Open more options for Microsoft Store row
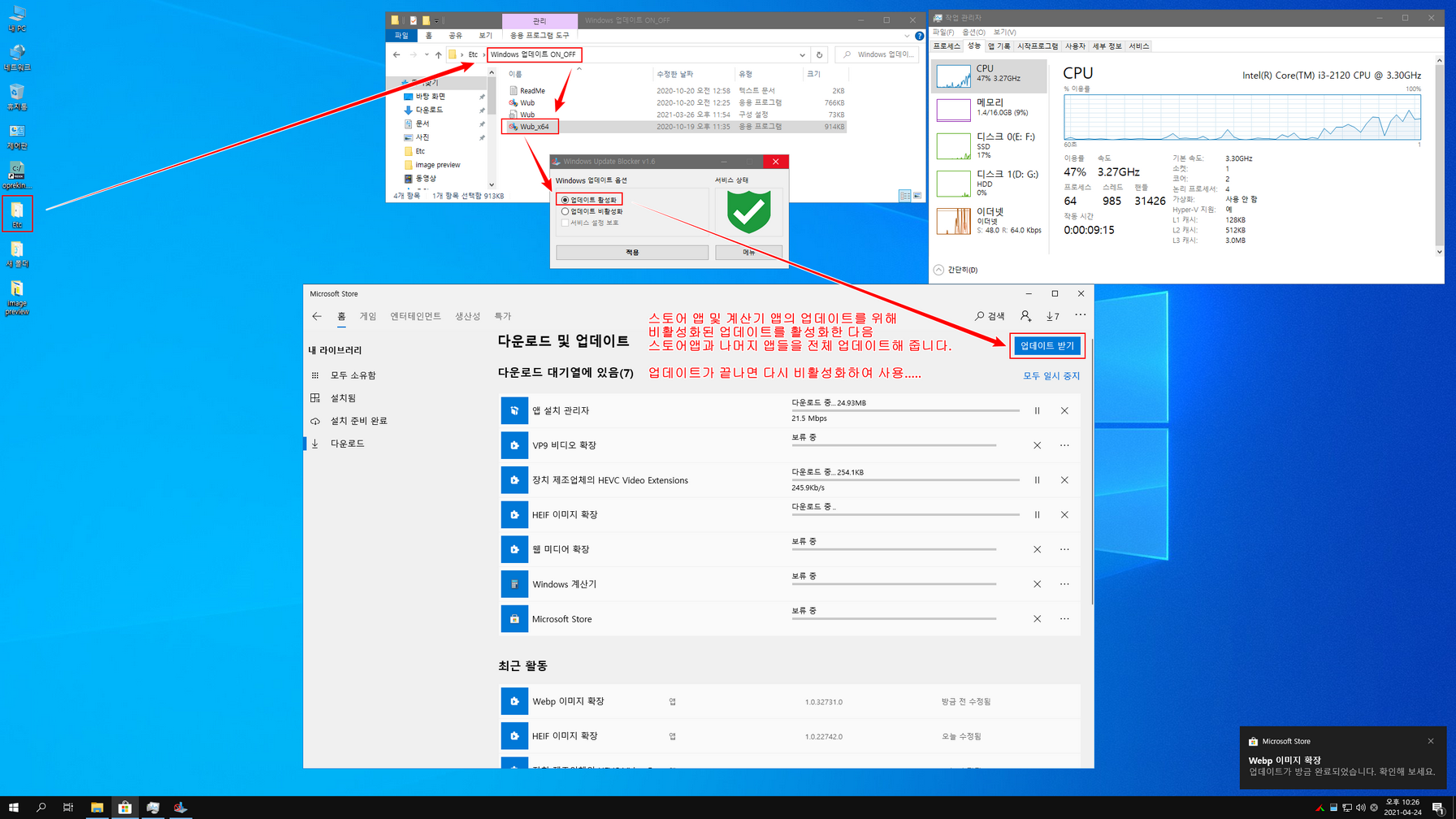 click(1064, 619)
